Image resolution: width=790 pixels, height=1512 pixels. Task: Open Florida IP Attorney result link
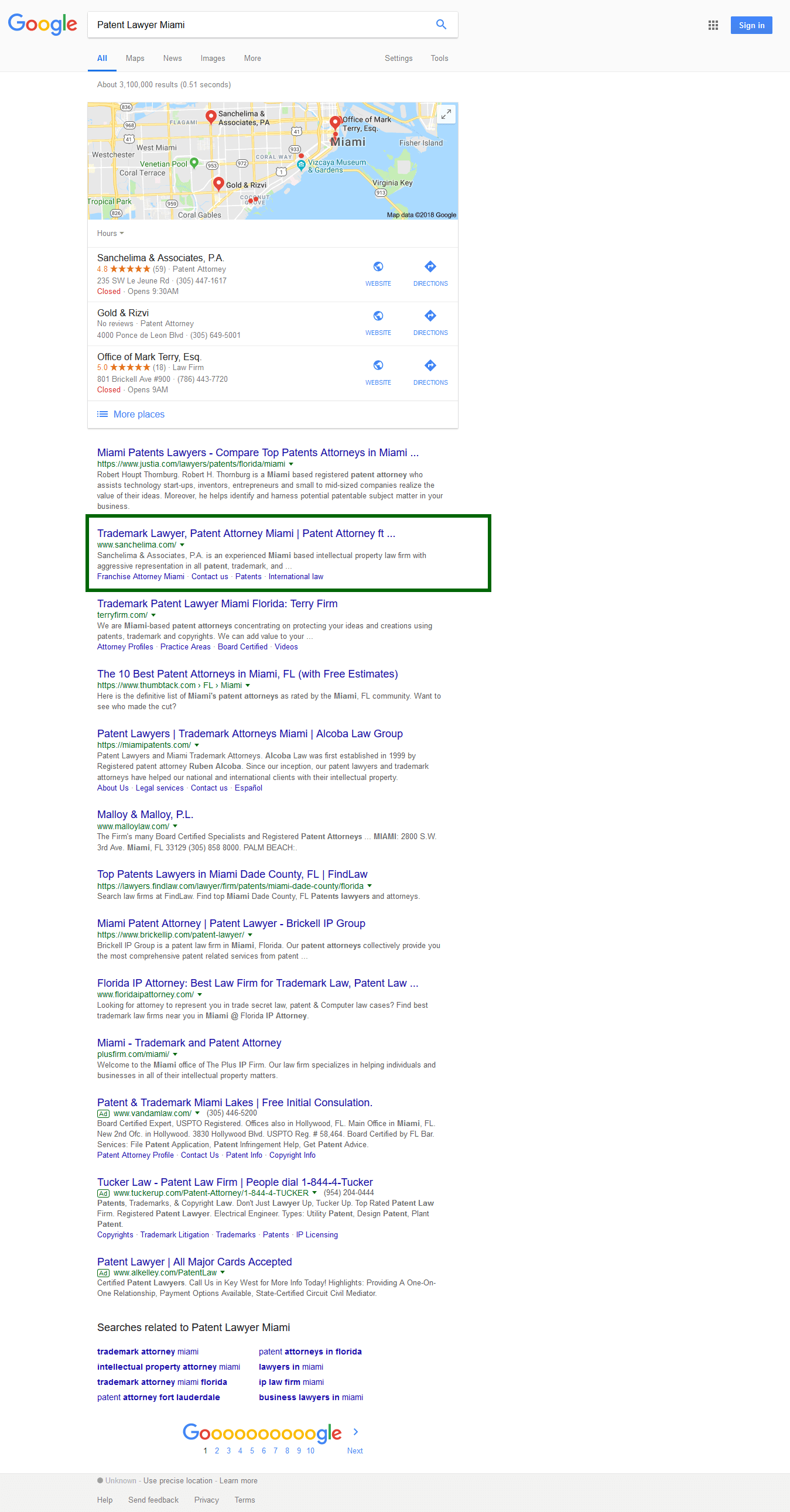pos(258,983)
